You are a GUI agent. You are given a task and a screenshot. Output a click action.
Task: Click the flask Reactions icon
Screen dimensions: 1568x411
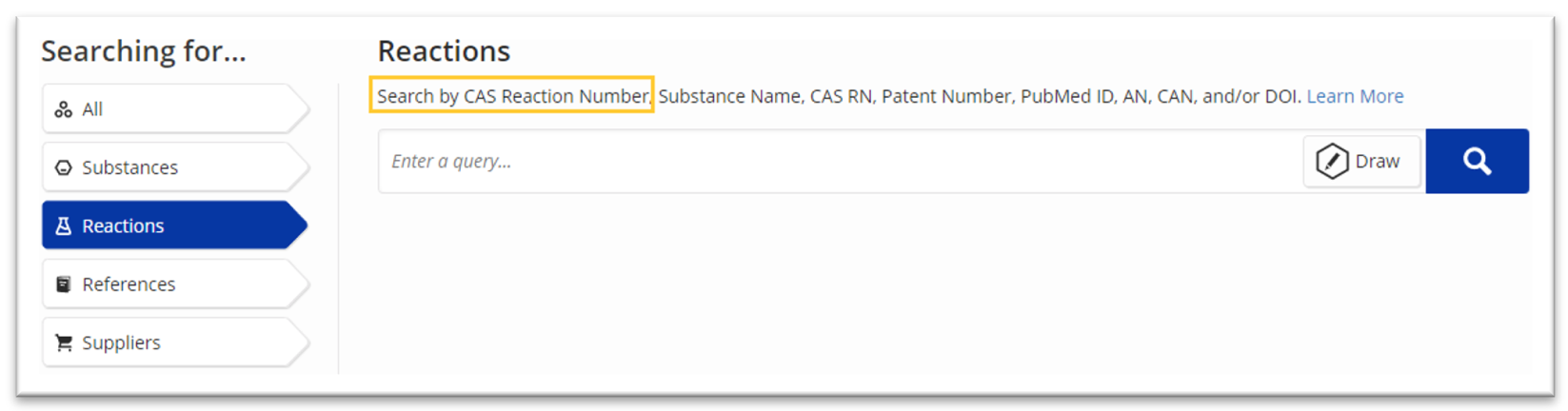click(x=64, y=226)
